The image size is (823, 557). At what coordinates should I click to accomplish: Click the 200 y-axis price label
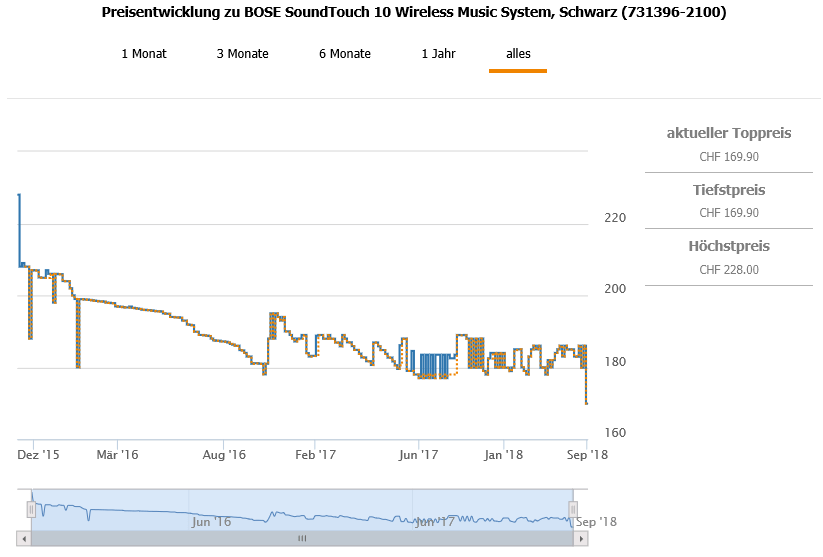click(615, 289)
